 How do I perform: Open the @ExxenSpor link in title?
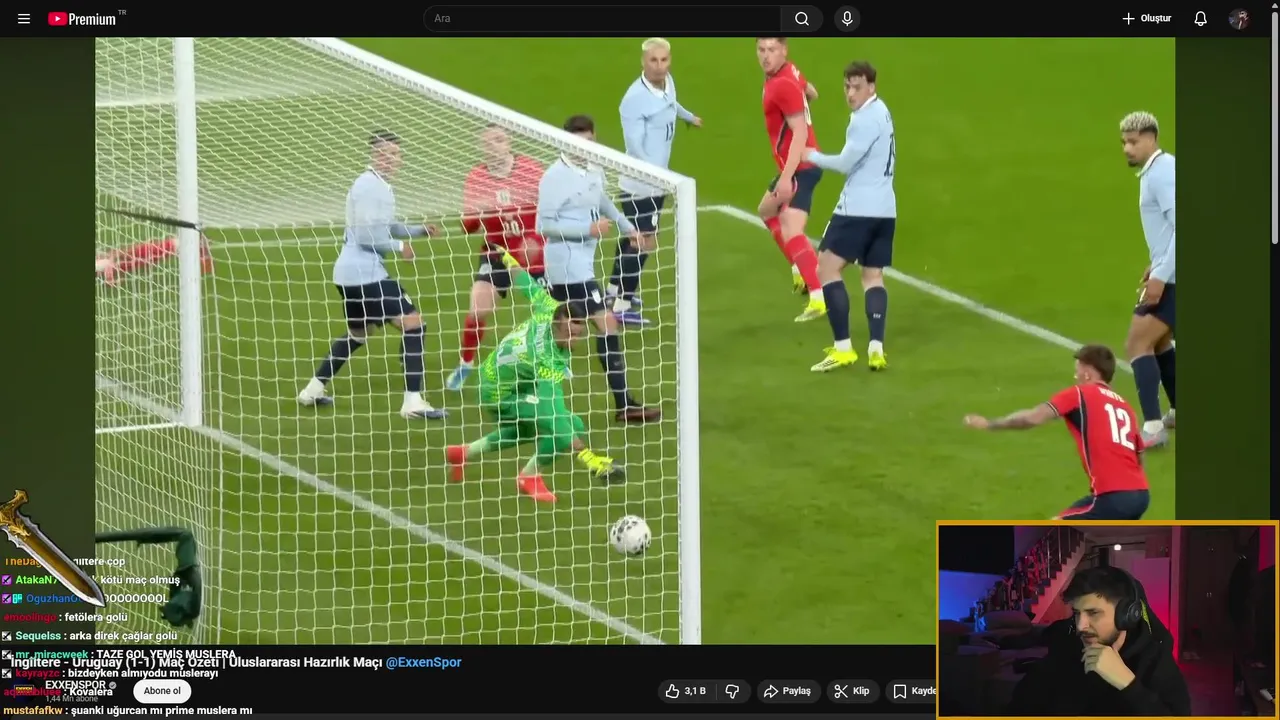coord(424,662)
